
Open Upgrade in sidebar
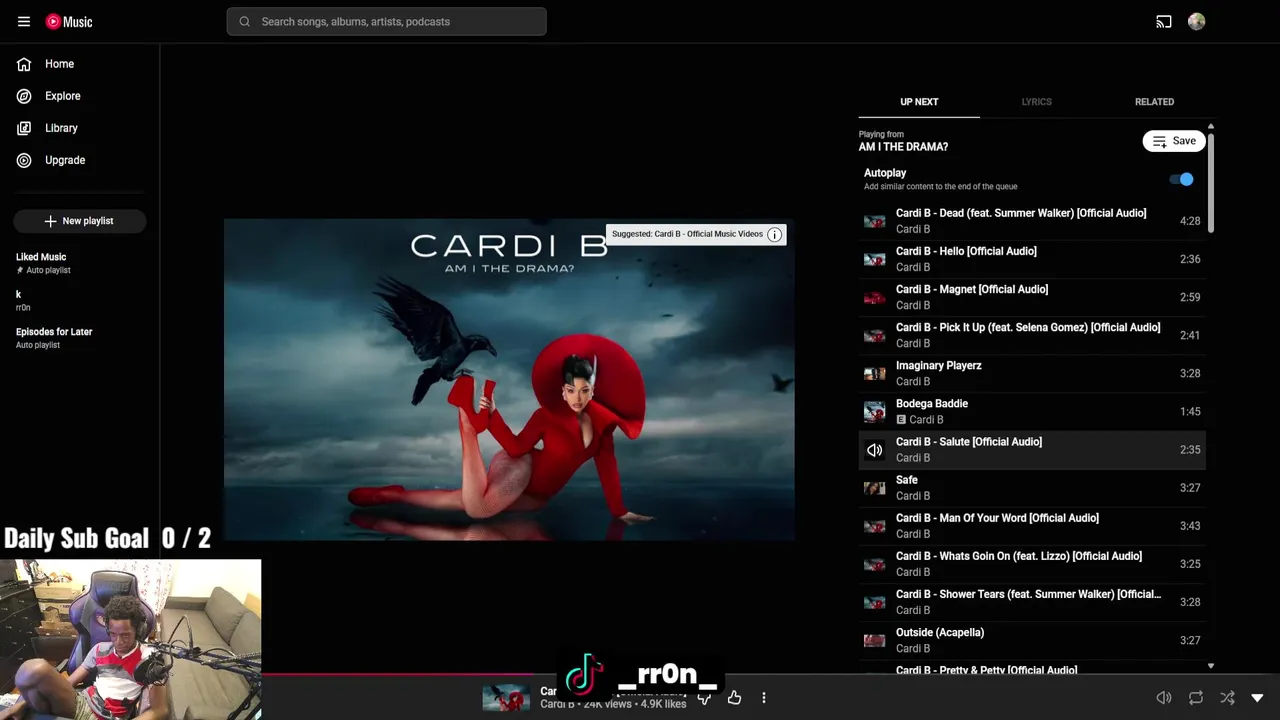coord(80,160)
